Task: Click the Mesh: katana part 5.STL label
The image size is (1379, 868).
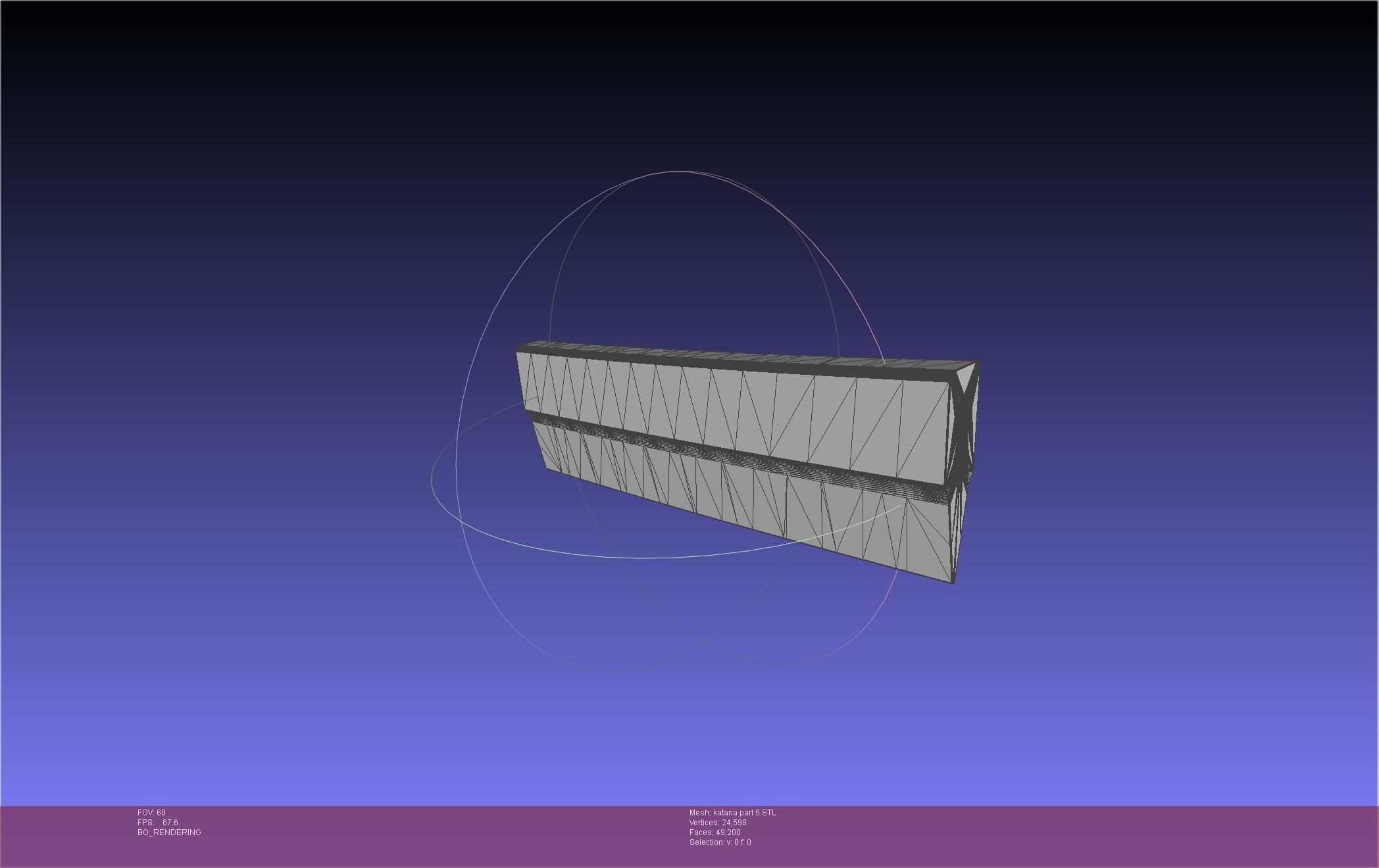Action: click(x=733, y=813)
